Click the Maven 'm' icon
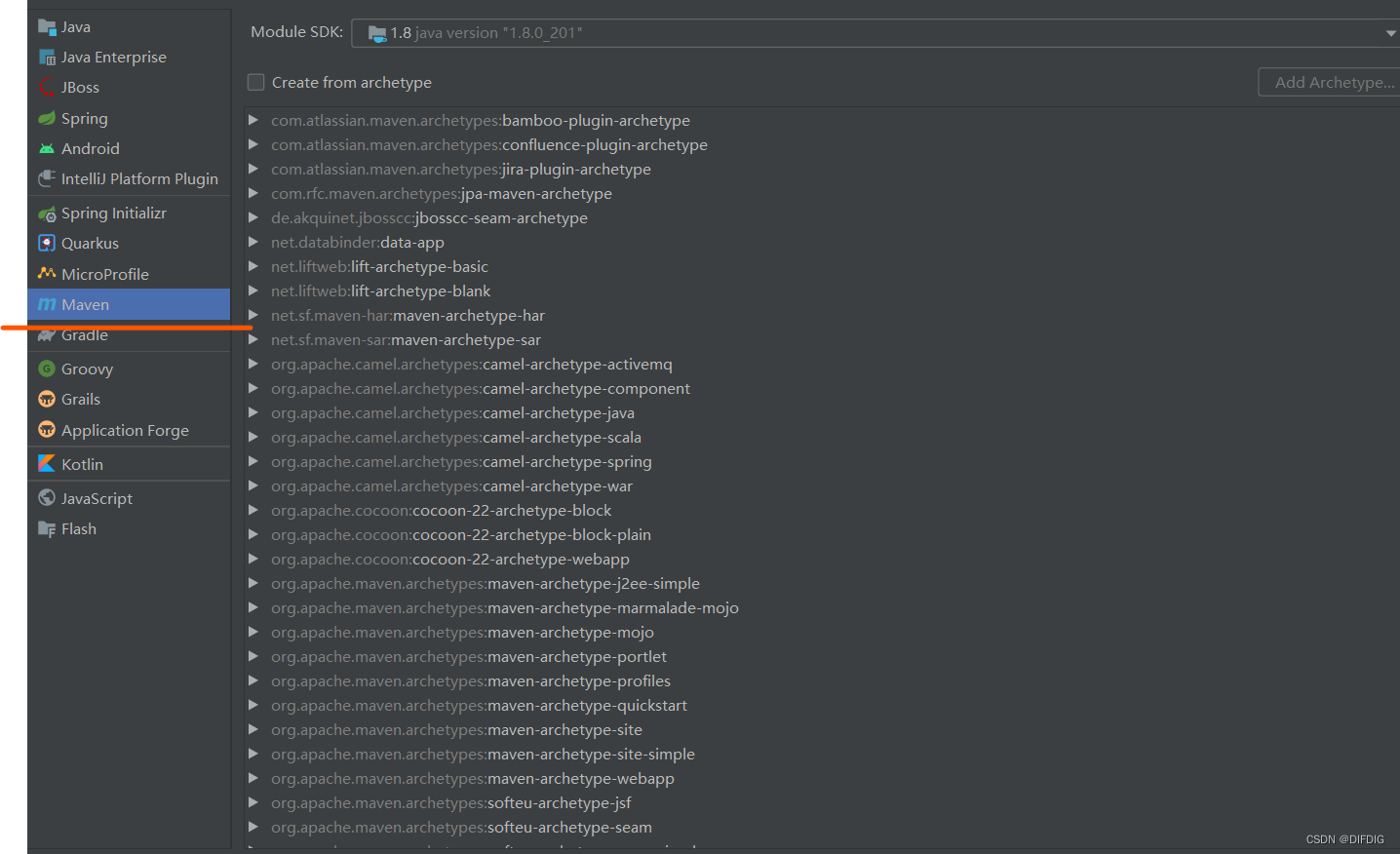1400x854 pixels. (47, 304)
